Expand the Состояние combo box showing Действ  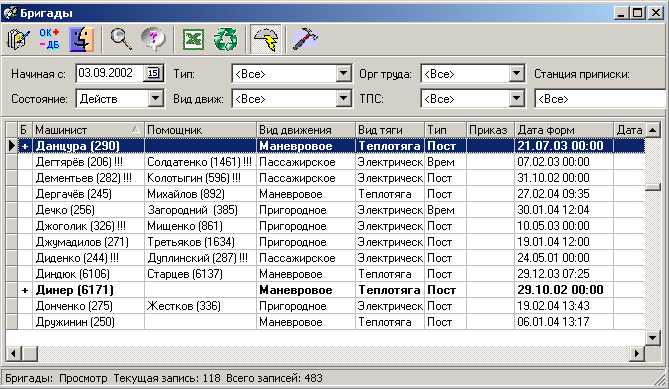point(155,99)
